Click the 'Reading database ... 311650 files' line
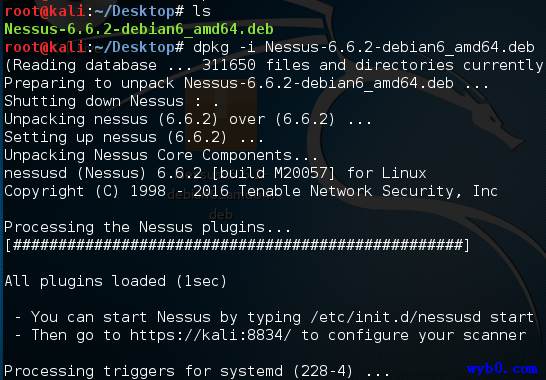Image resolution: width=546 pixels, height=380 pixels. coord(274,65)
